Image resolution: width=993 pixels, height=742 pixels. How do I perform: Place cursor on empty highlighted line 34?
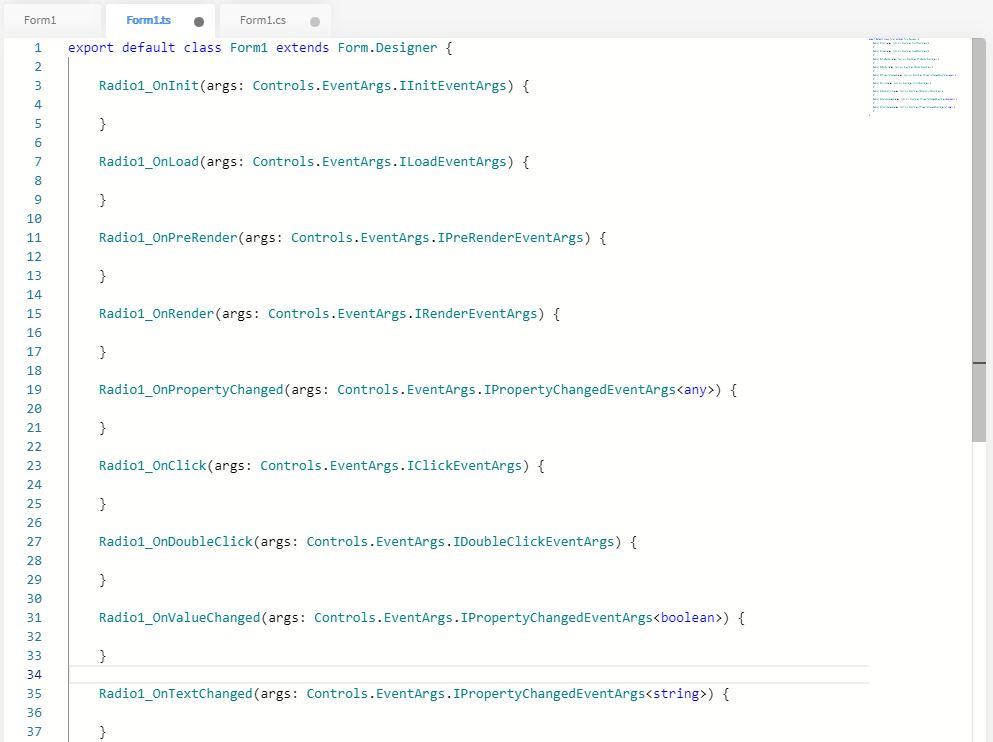tap(400, 675)
